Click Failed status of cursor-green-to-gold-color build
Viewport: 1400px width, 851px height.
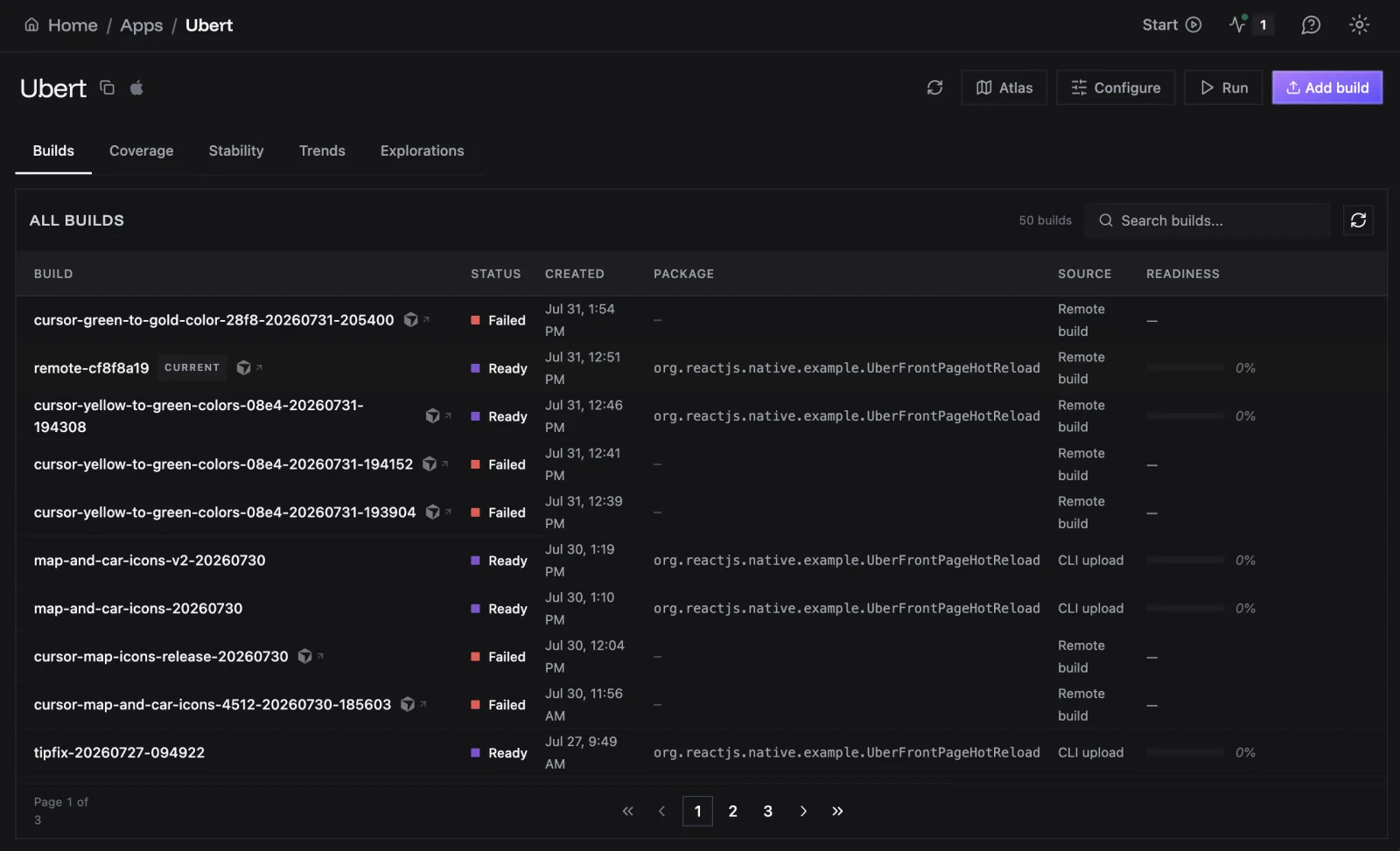coord(498,320)
